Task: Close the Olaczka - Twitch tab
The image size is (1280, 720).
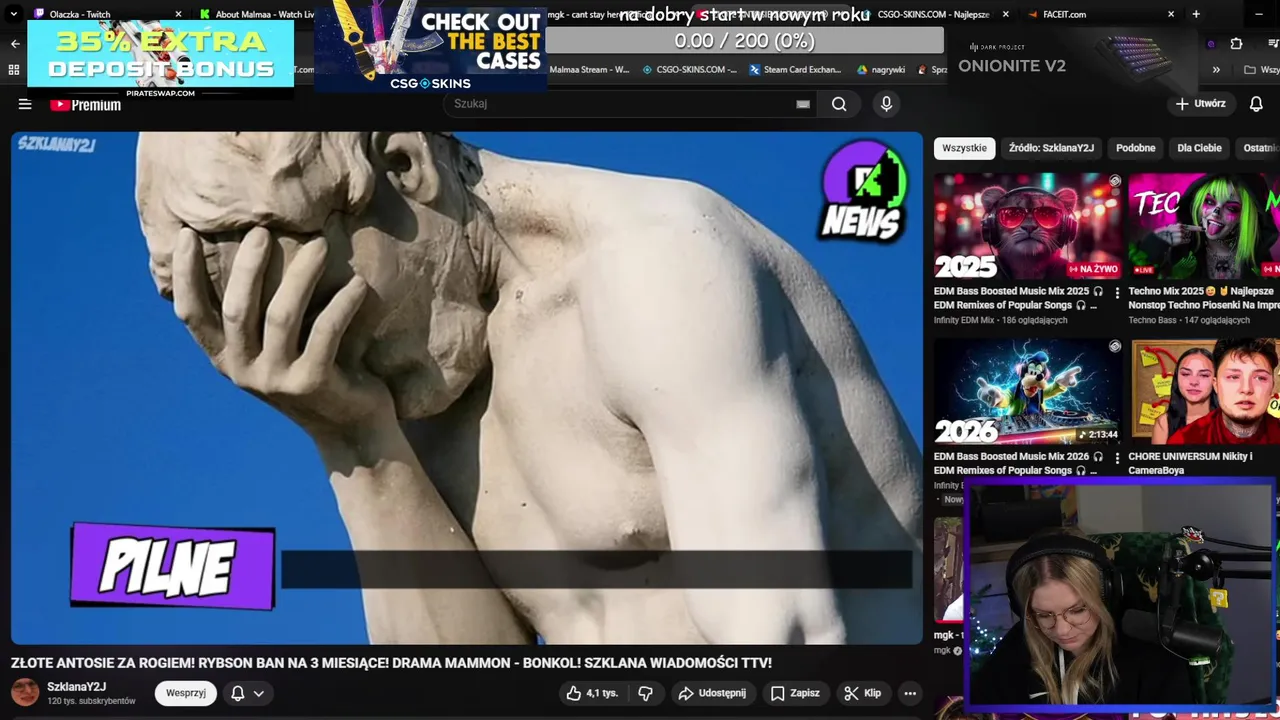Action: [x=178, y=14]
